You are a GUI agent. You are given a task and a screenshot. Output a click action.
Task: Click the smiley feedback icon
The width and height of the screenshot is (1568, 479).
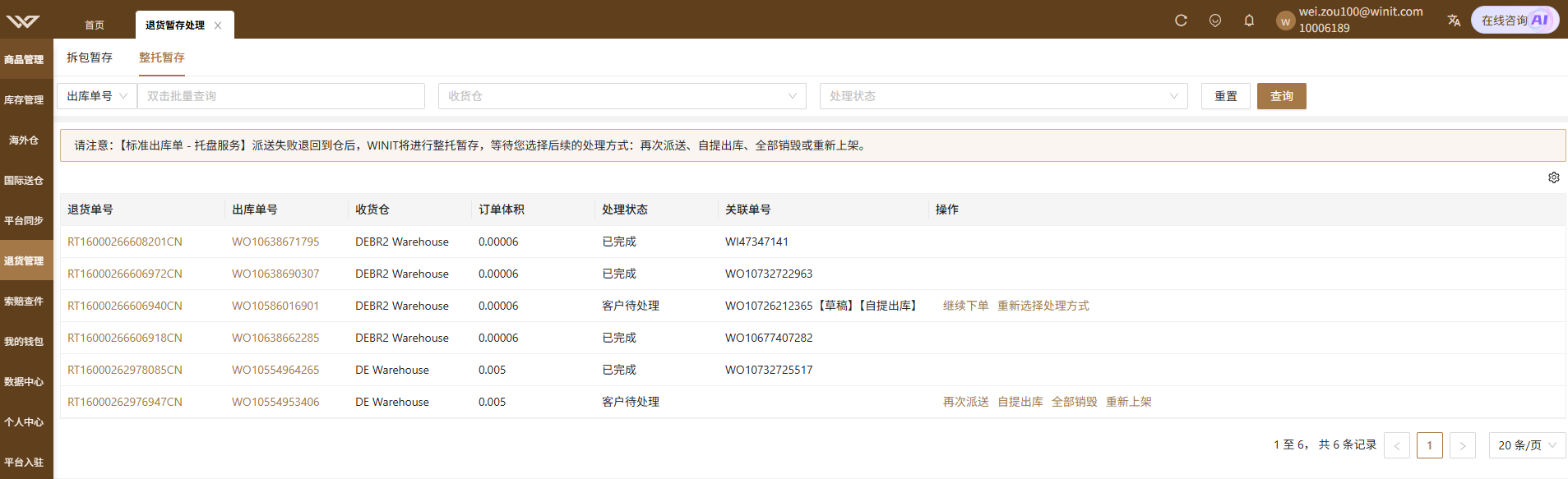coord(1215,21)
